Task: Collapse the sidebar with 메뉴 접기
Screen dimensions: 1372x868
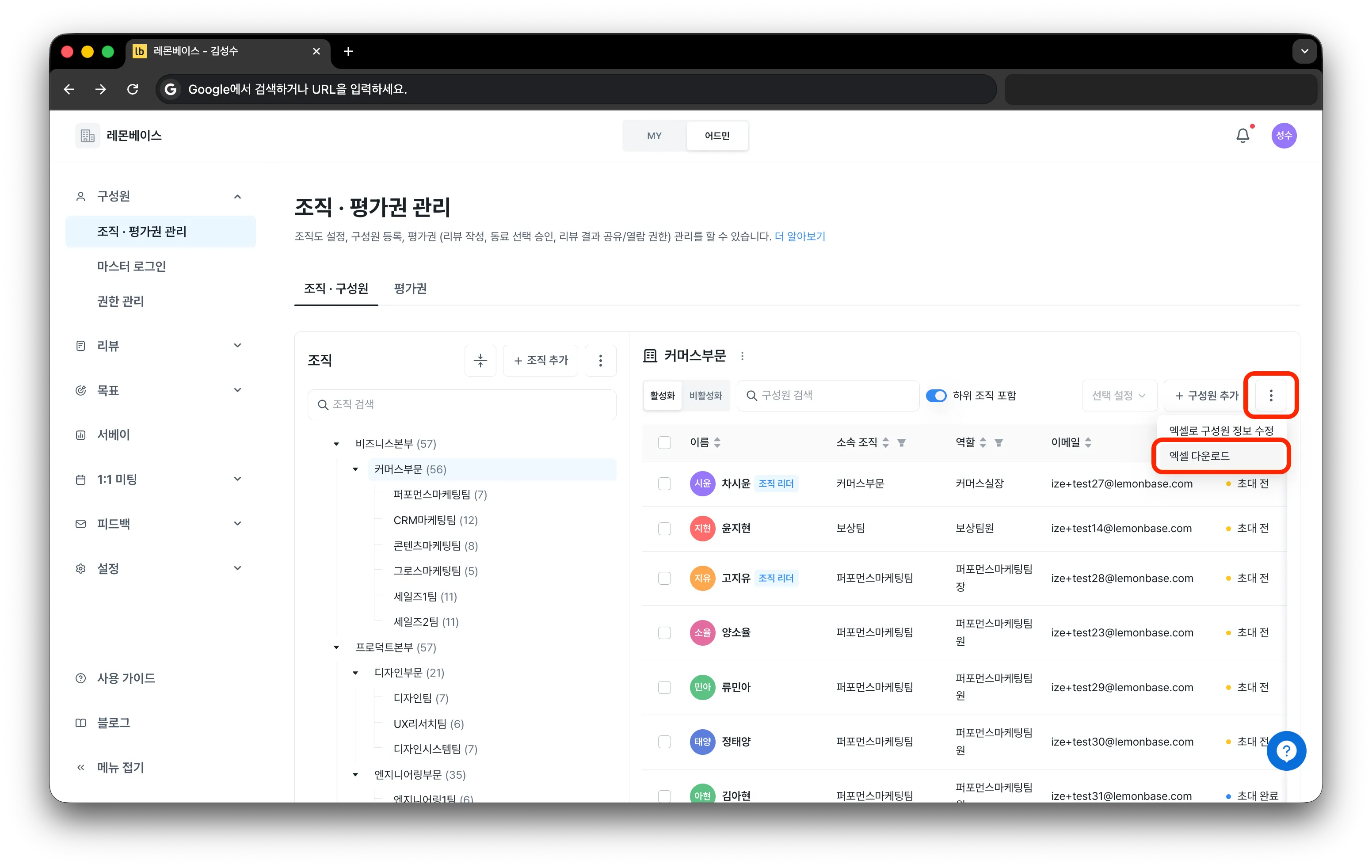Action: click(120, 767)
